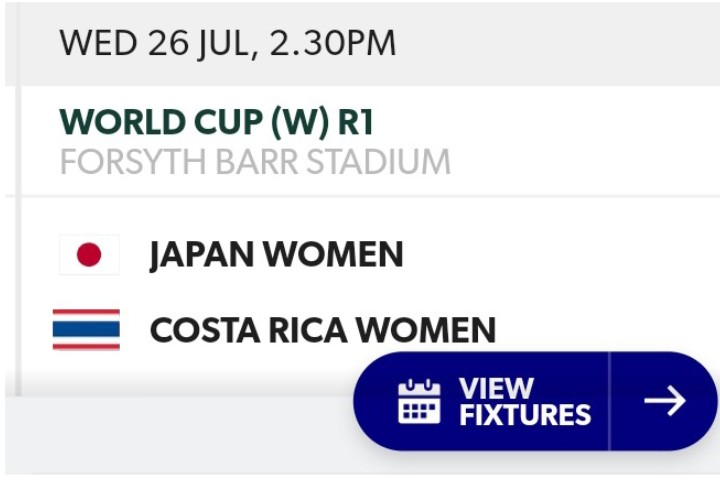Click the red circle on the Japan flag
The width and height of the screenshot is (720, 481).
tap(89, 255)
